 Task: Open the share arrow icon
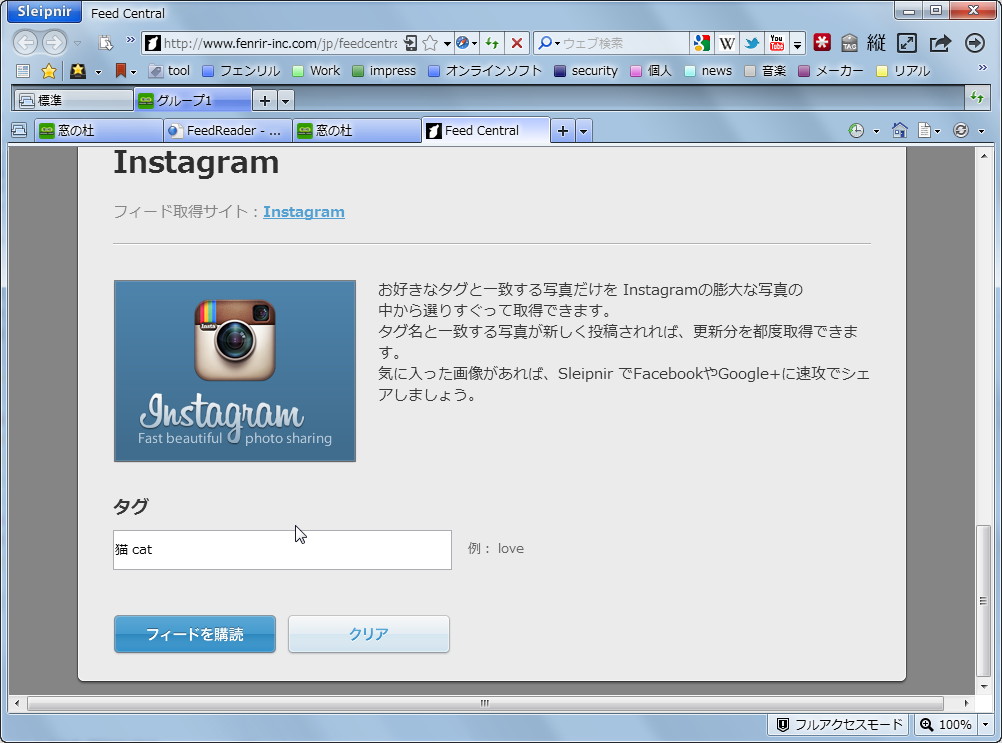939,43
